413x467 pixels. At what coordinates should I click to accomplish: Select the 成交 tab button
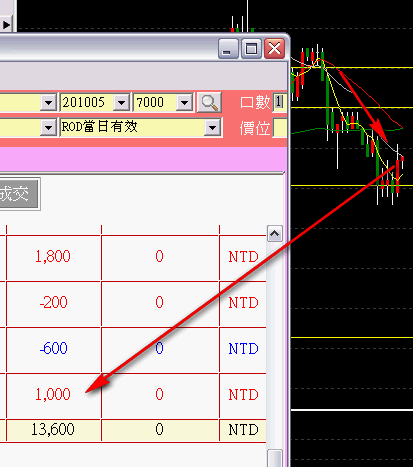(19, 194)
